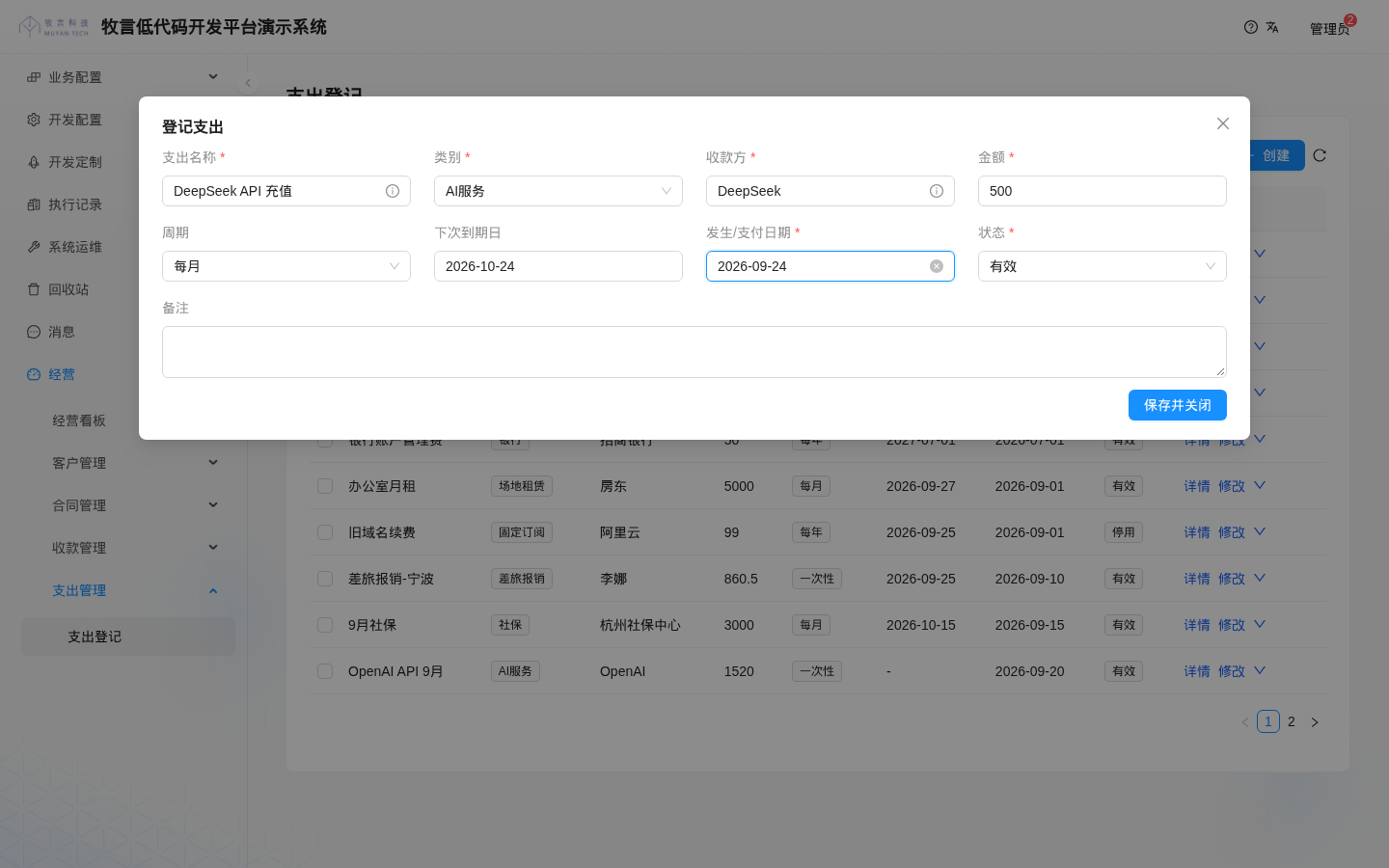
Task: Go to next page with right arrow
Action: click(x=1315, y=722)
